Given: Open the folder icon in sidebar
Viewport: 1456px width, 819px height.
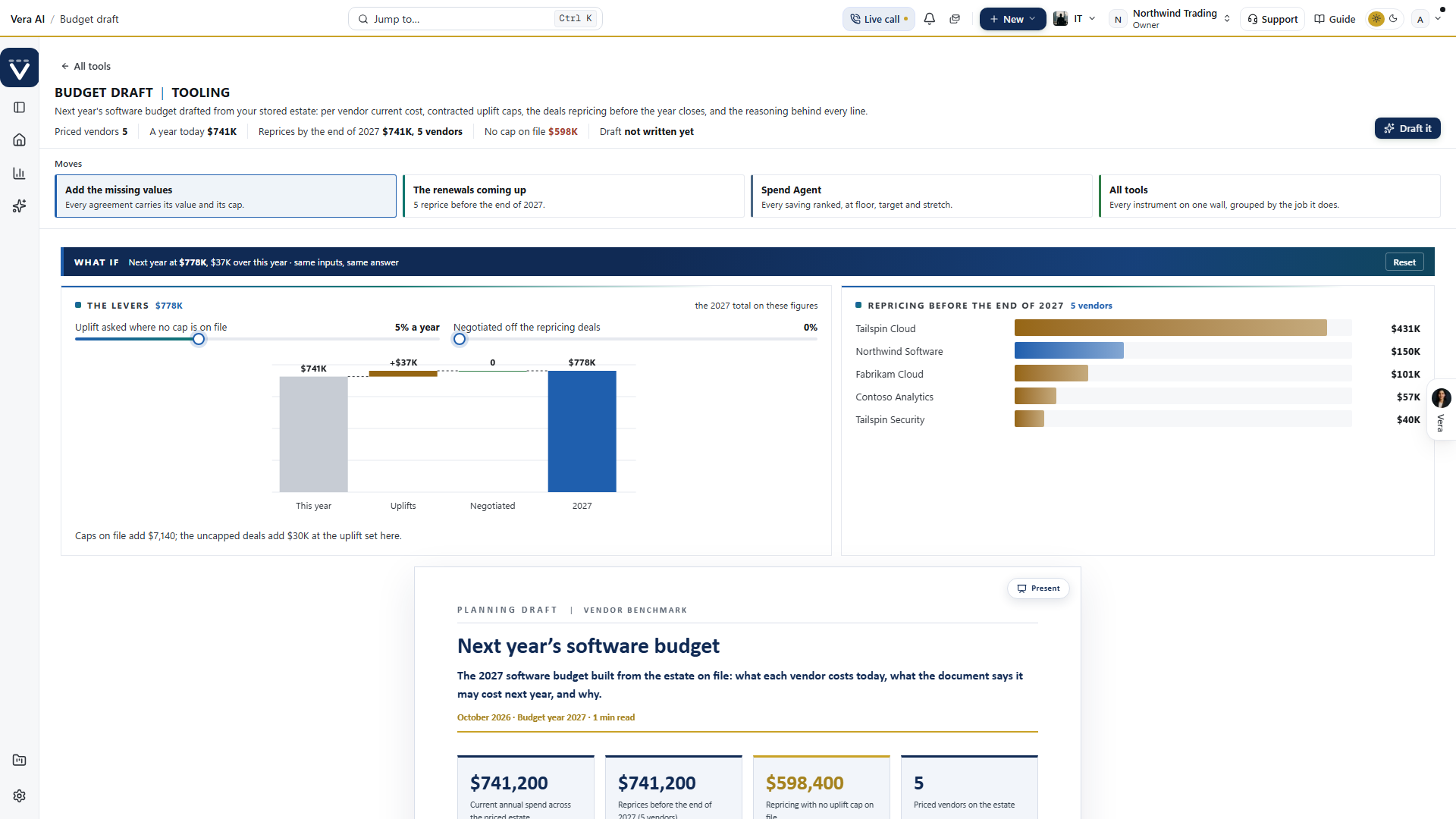Looking at the screenshot, I should pos(20,761).
